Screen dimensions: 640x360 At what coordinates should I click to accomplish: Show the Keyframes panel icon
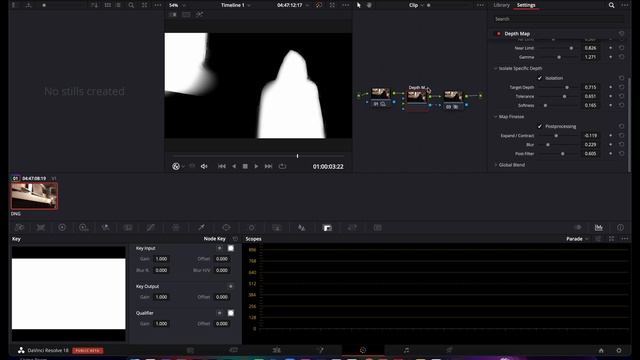(578, 227)
